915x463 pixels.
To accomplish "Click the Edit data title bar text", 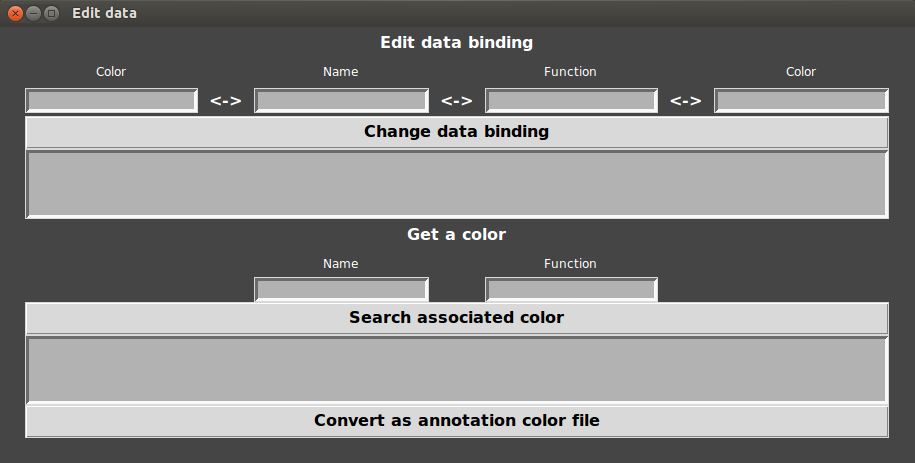I will 105,14.
